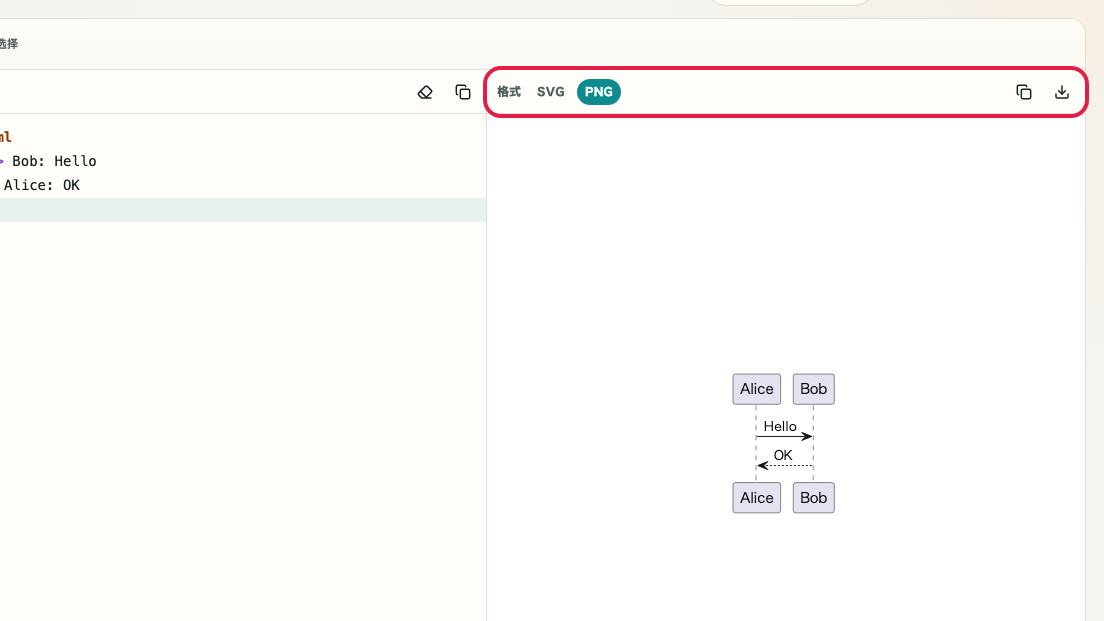
Task: Switch output format to SVG
Action: [551, 92]
